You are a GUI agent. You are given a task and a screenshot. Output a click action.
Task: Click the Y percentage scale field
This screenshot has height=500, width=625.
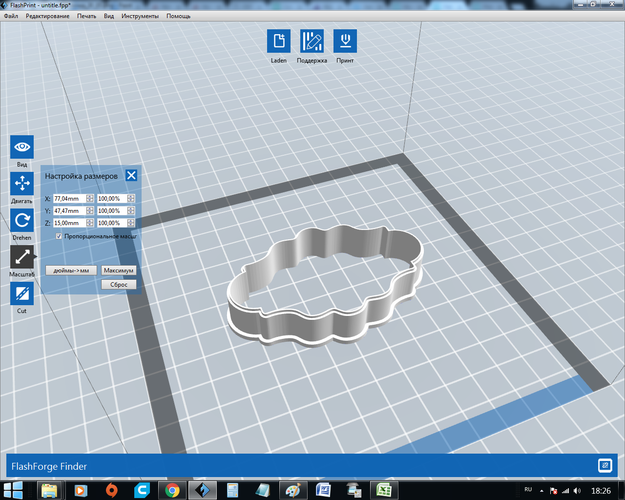[112, 211]
